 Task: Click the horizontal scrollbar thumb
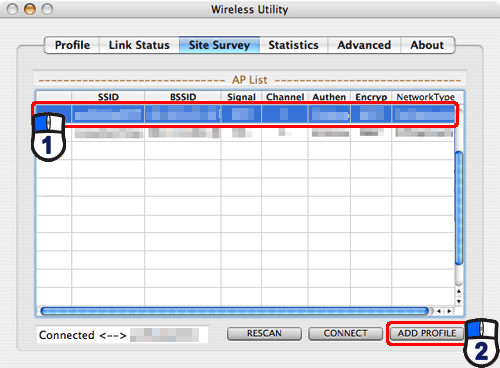pos(235,311)
